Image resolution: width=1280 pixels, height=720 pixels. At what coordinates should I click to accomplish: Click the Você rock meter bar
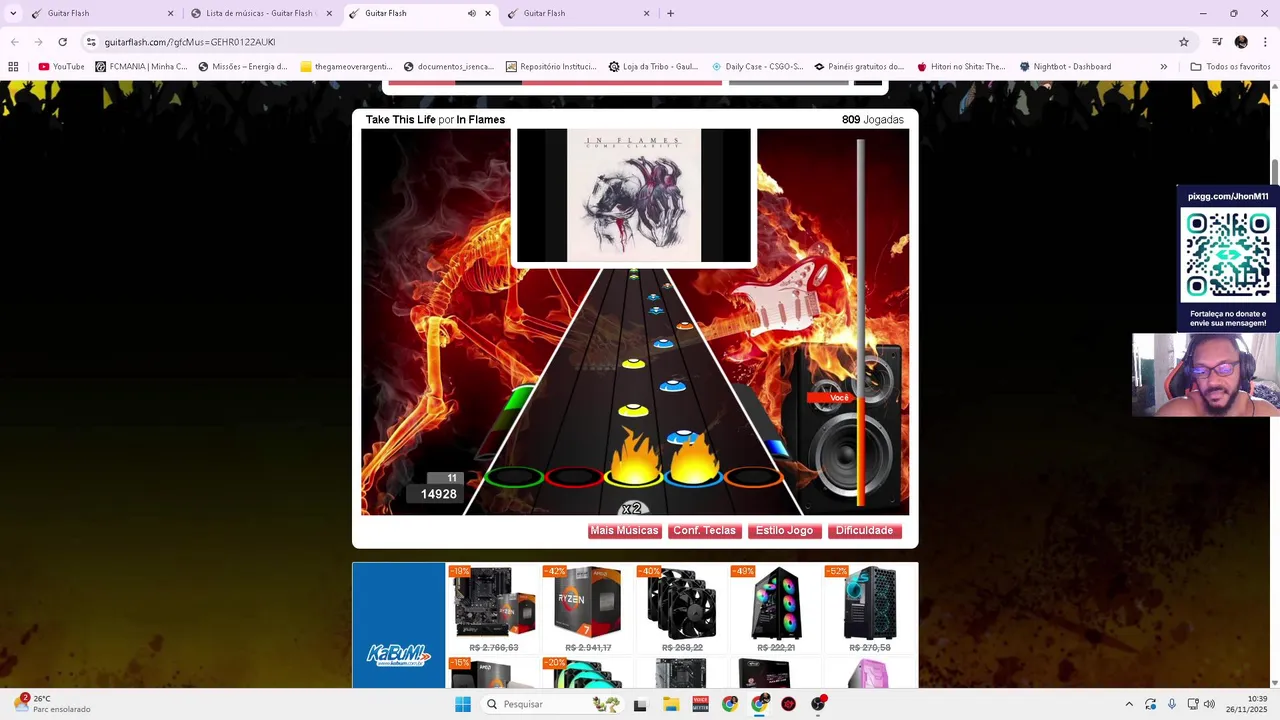861,322
